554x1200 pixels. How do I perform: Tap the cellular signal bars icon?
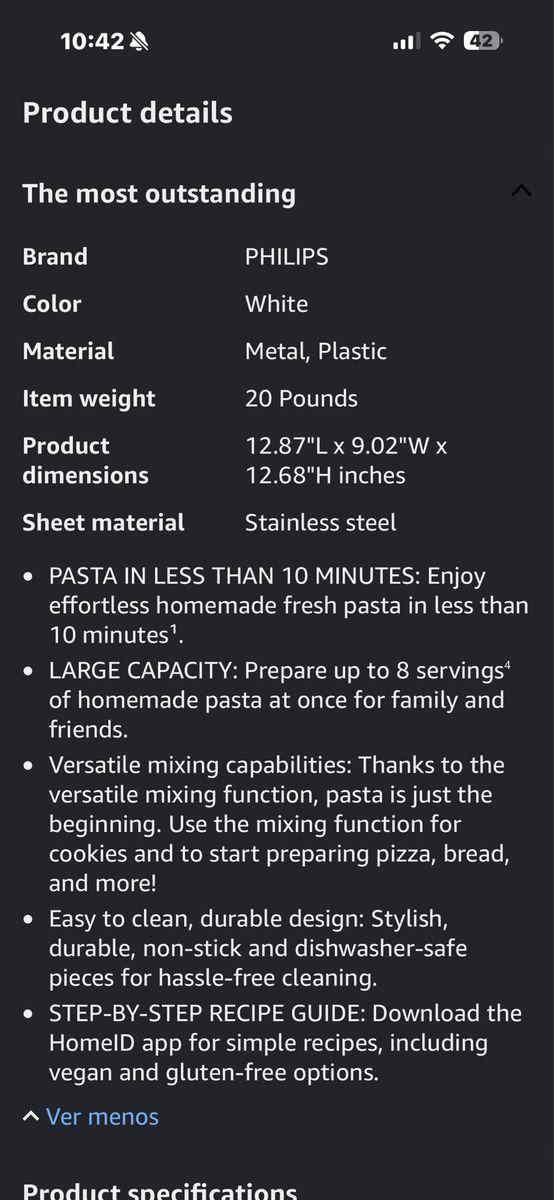(x=405, y=42)
